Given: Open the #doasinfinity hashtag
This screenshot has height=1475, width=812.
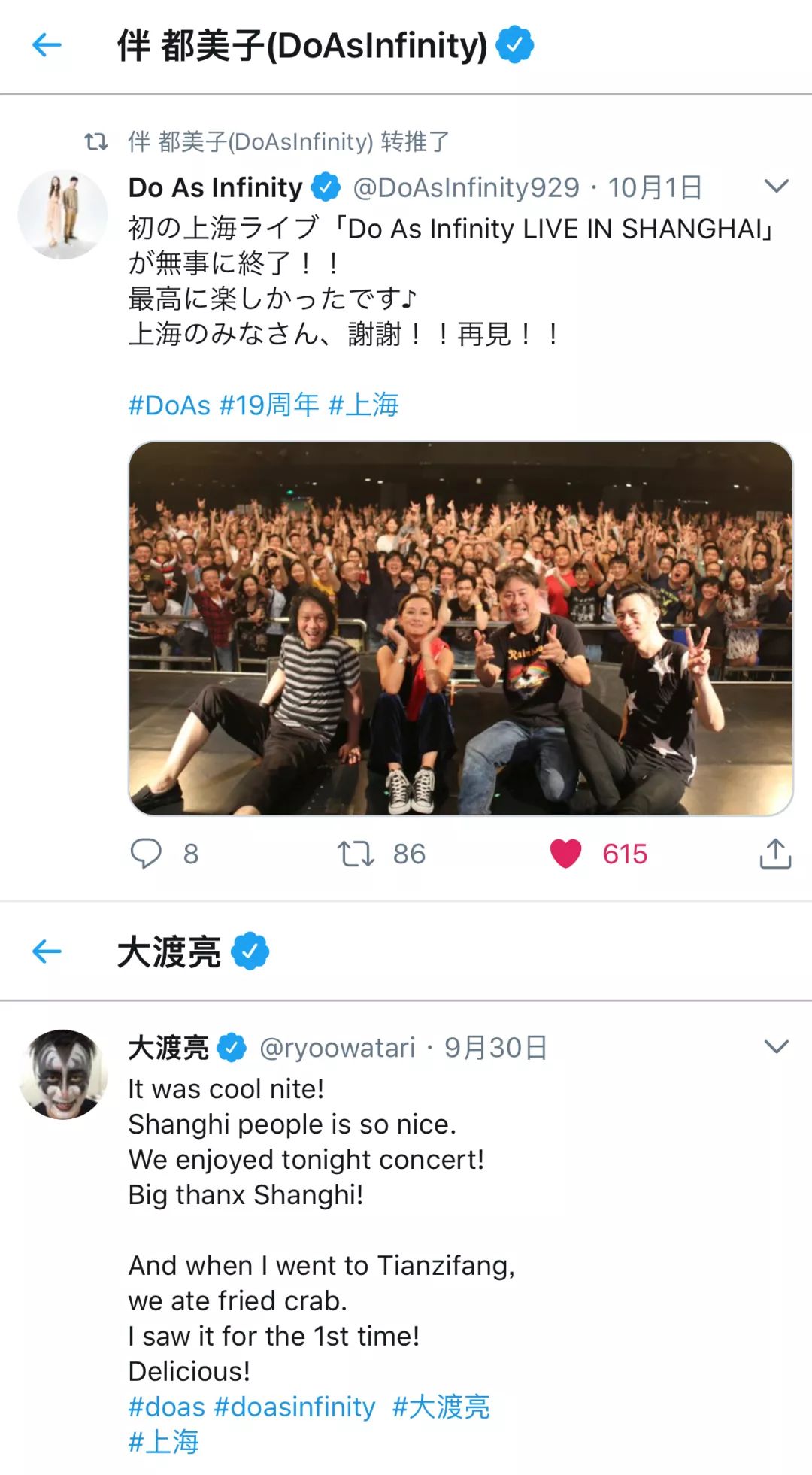Looking at the screenshot, I should 295,1407.
